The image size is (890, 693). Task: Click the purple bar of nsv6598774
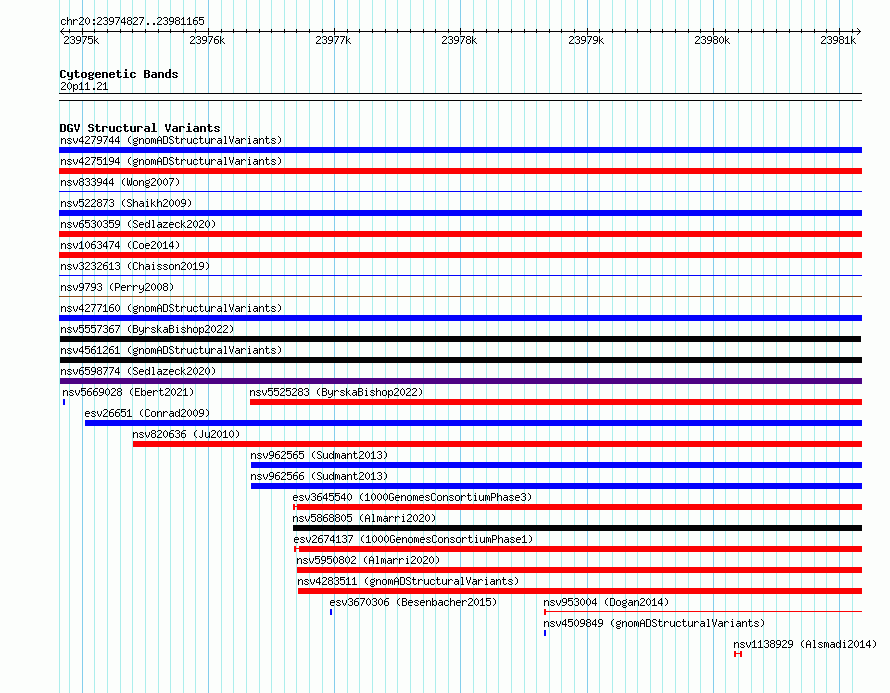point(460,381)
